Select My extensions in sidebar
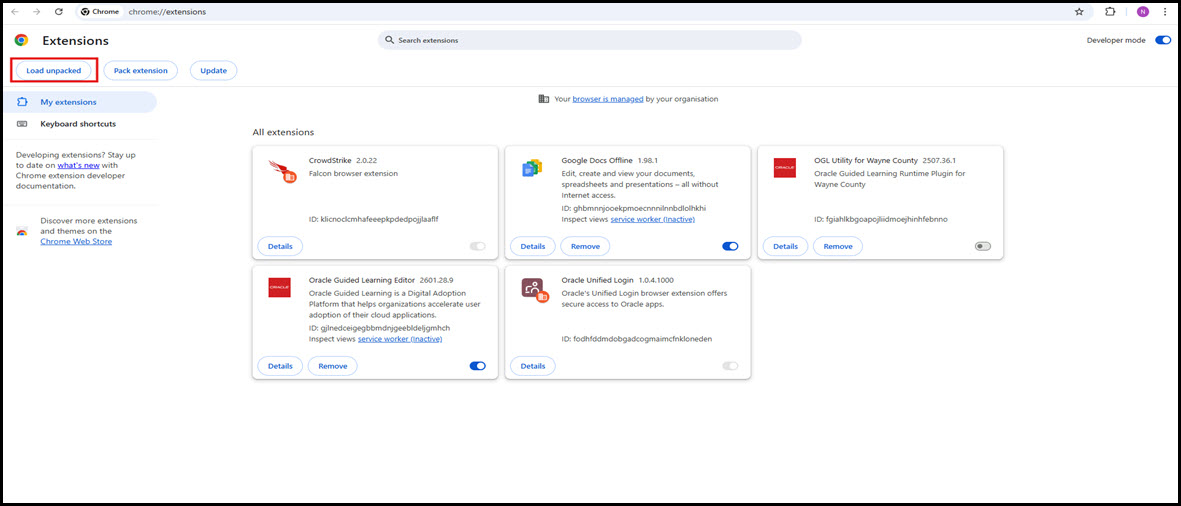Screen dimensions: 1181x506 point(80,102)
